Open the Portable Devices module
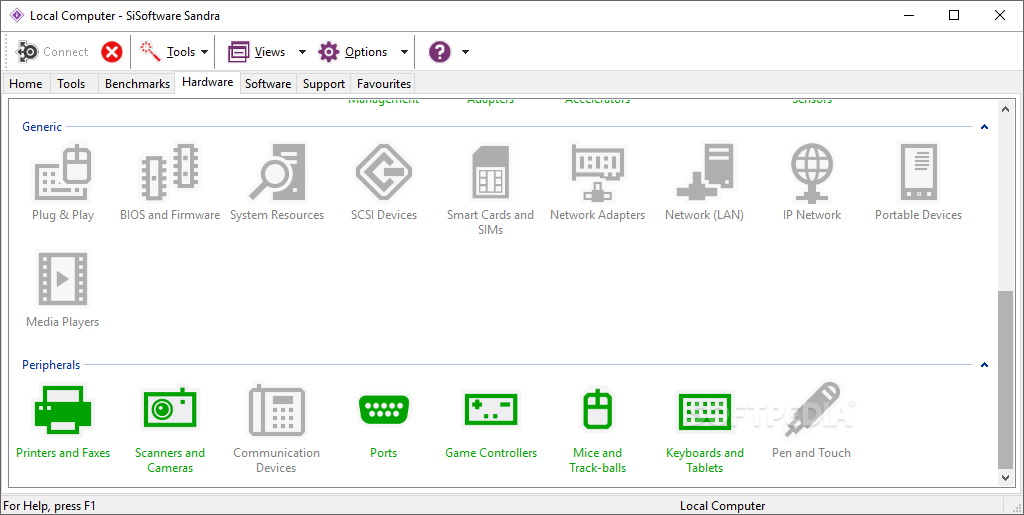The width and height of the screenshot is (1024, 515). [x=918, y=183]
